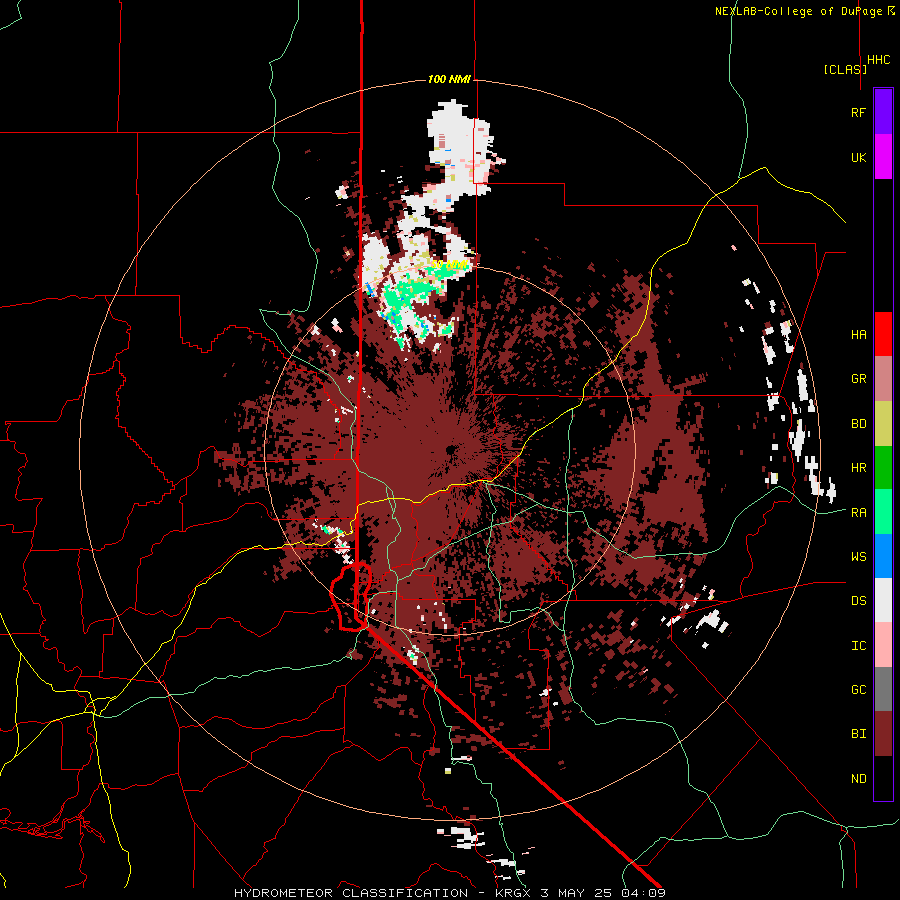Click the GC legend label
The image size is (900, 900).
click(x=858, y=689)
